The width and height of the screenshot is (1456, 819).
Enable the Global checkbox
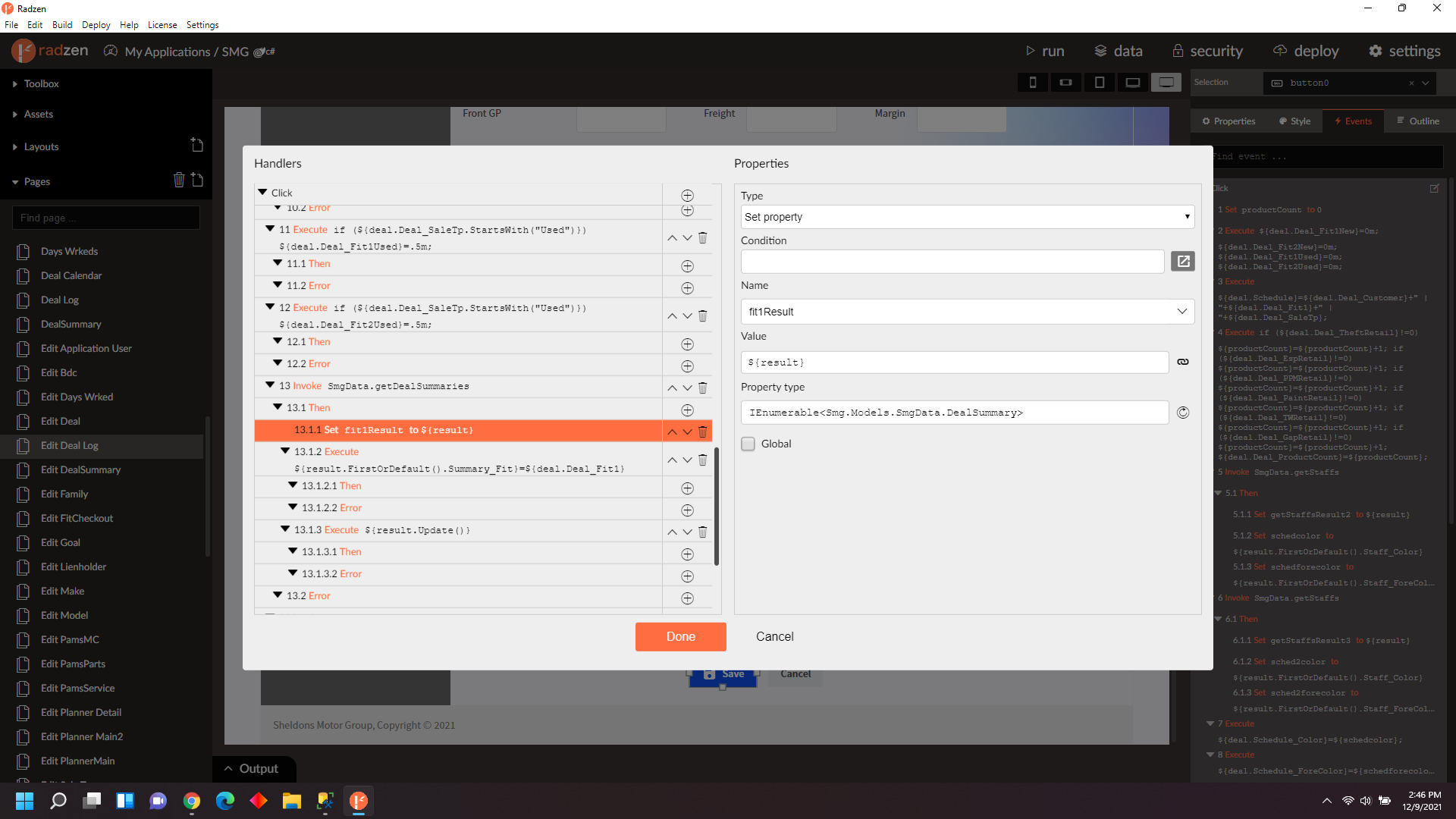coord(748,444)
